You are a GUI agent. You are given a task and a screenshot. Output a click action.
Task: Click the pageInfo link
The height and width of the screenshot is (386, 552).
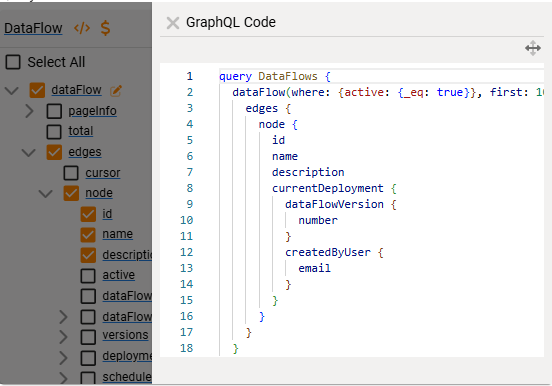92,111
